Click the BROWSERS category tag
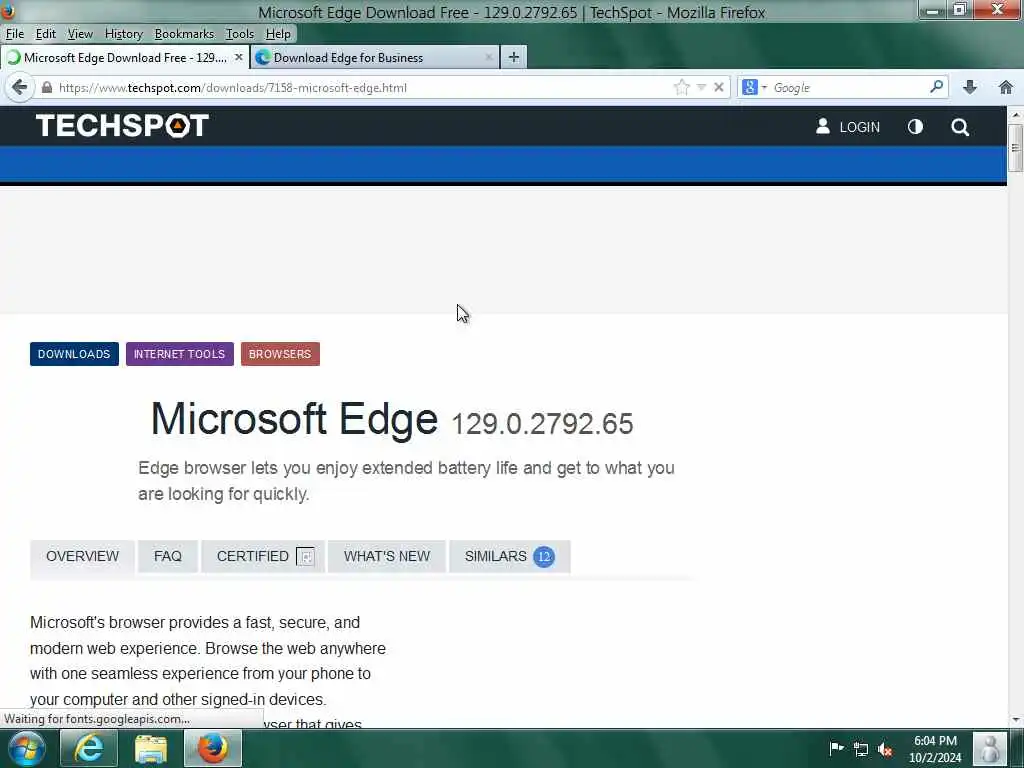Viewport: 1024px width, 768px height. pyautogui.click(x=280, y=354)
